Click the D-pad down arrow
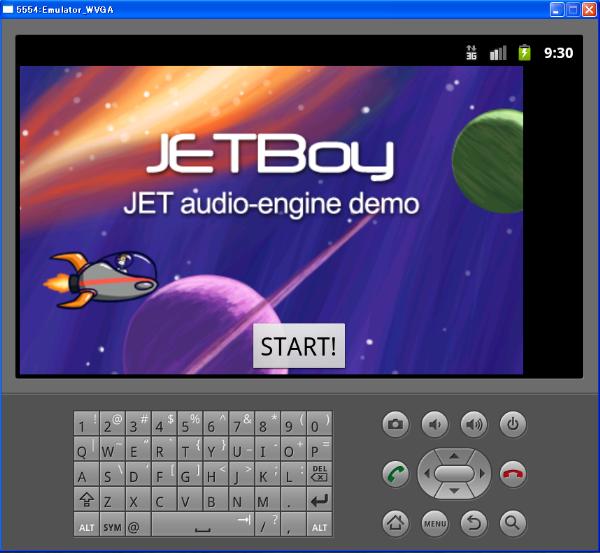The height and width of the screenshot is (553, 600). click(x=454, y=491)
